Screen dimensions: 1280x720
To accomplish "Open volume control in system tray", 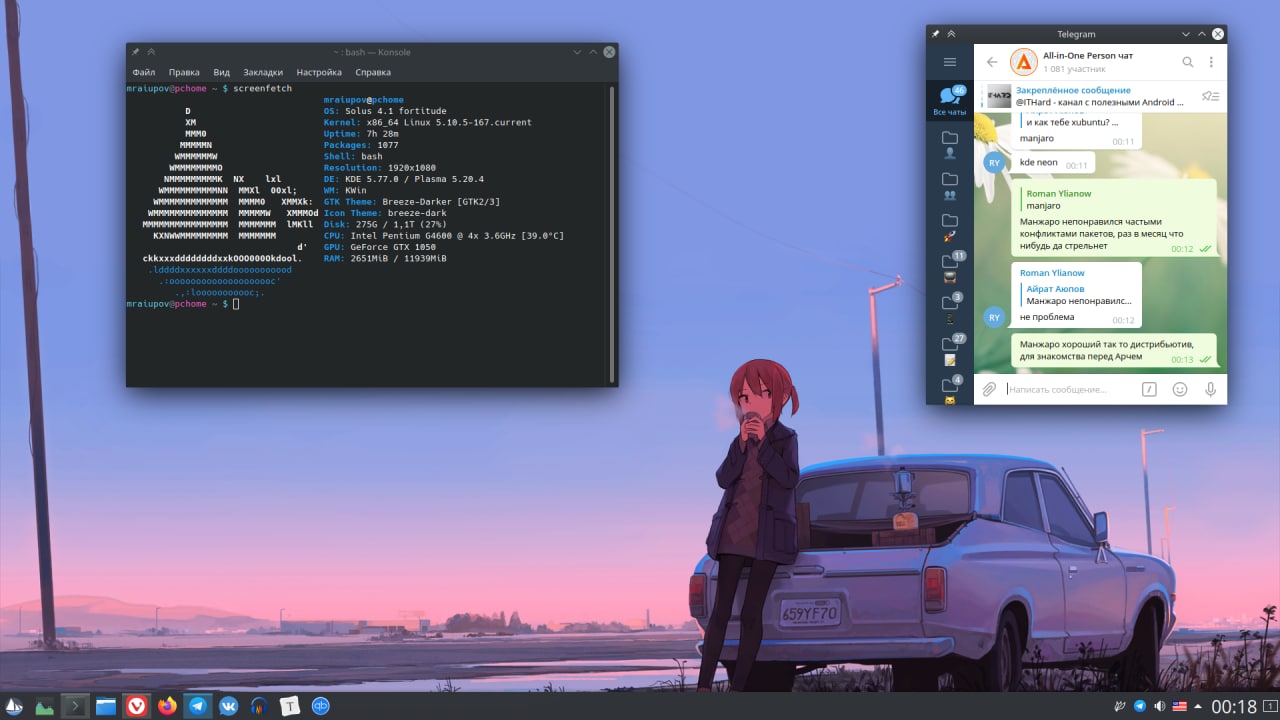I will 1160,706.
